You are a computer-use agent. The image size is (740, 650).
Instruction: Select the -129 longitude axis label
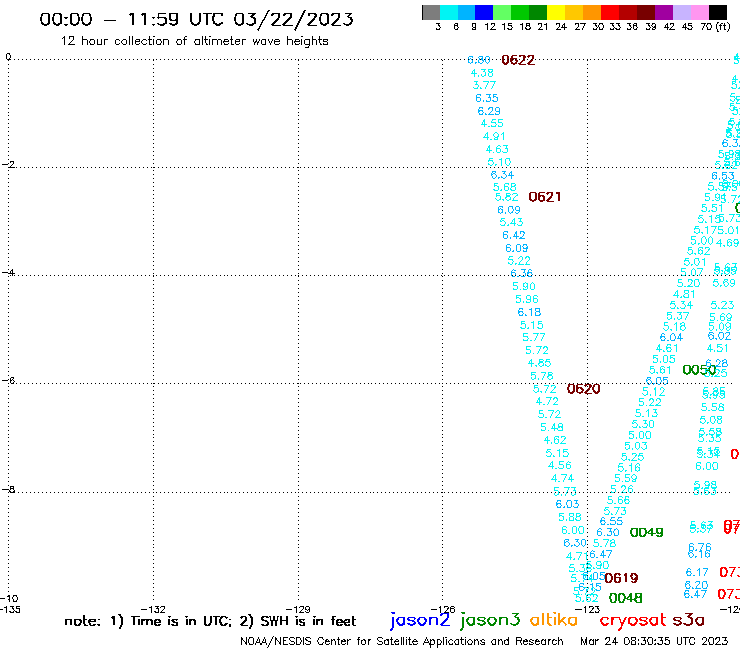(x=298, y=609)
